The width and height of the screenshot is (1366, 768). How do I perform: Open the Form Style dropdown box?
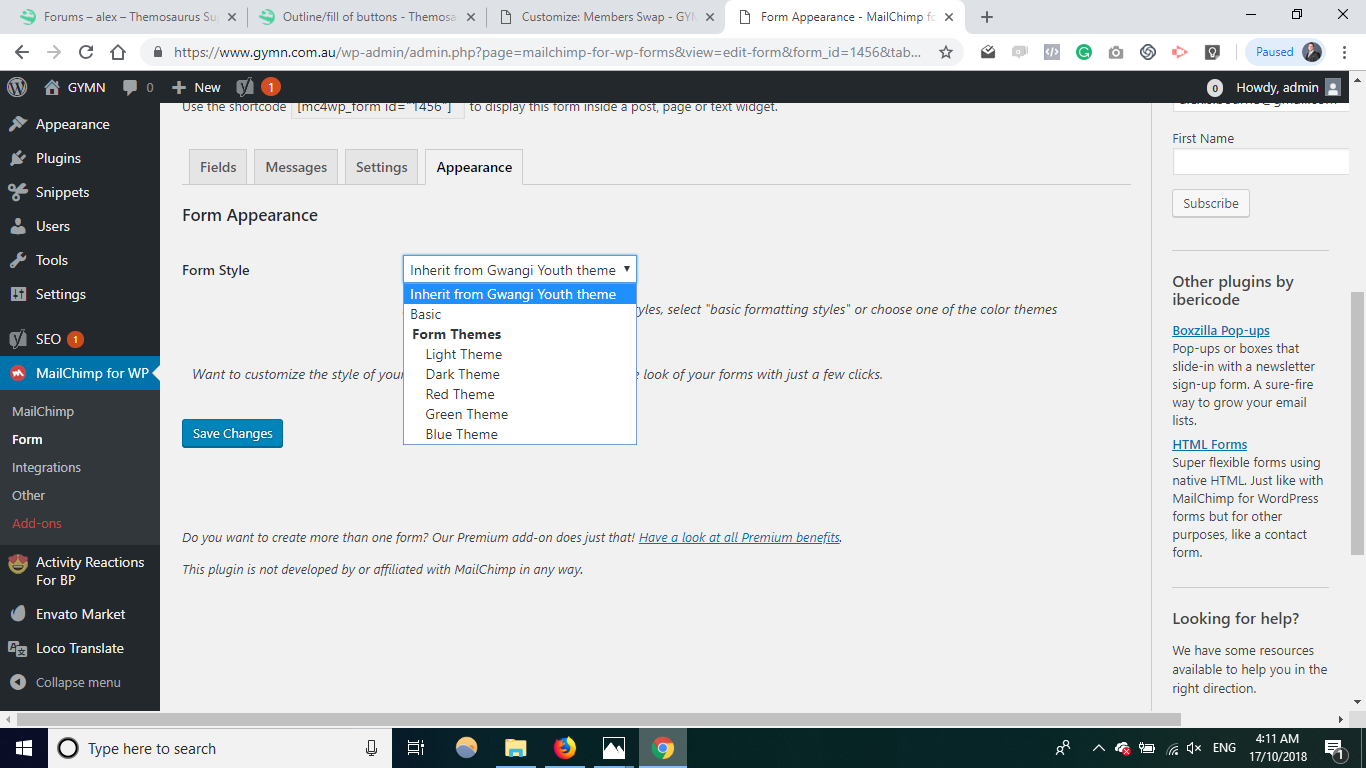pyautogui.click(x=520, y=270)
